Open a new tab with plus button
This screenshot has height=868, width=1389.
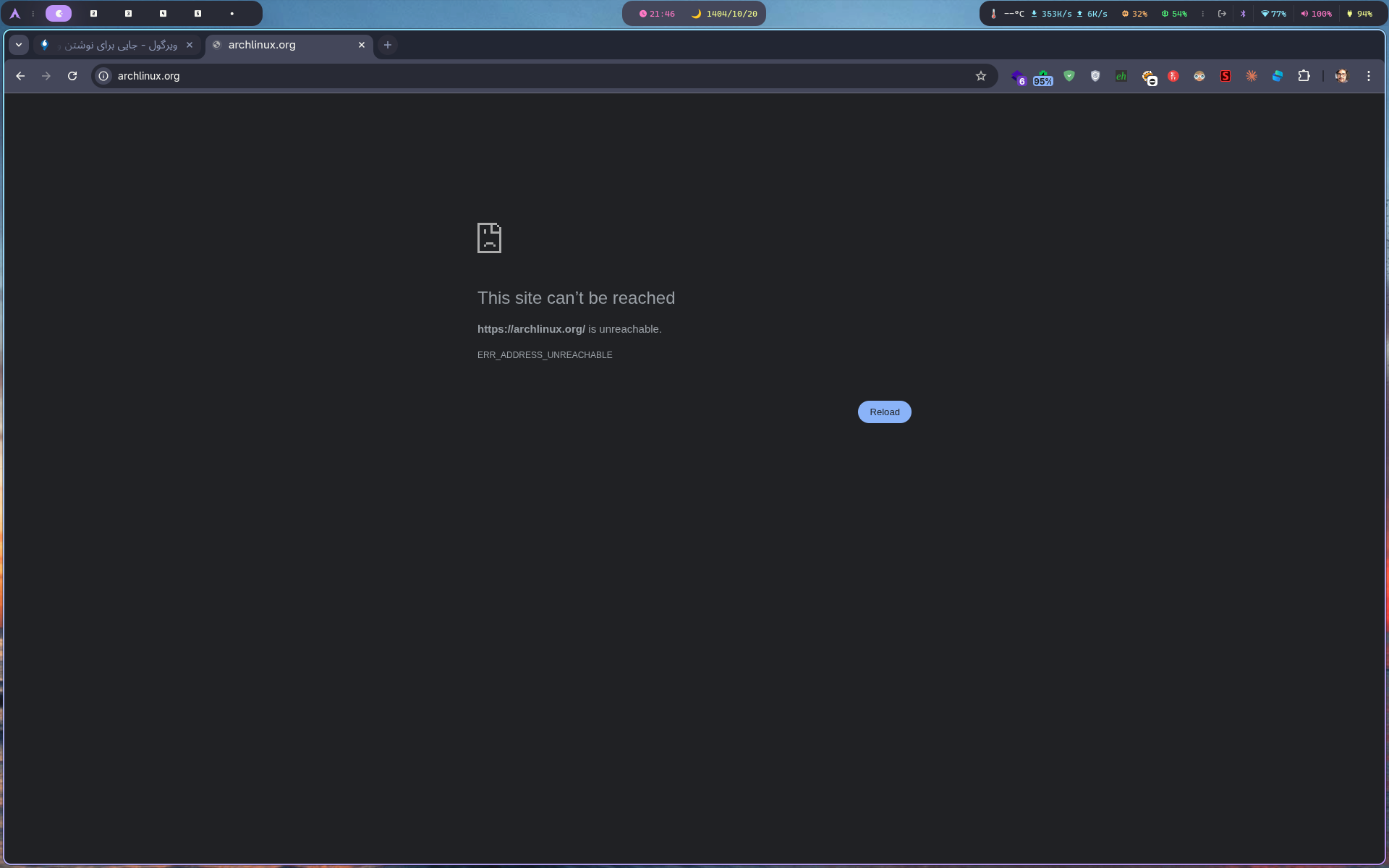pos(388,45)
